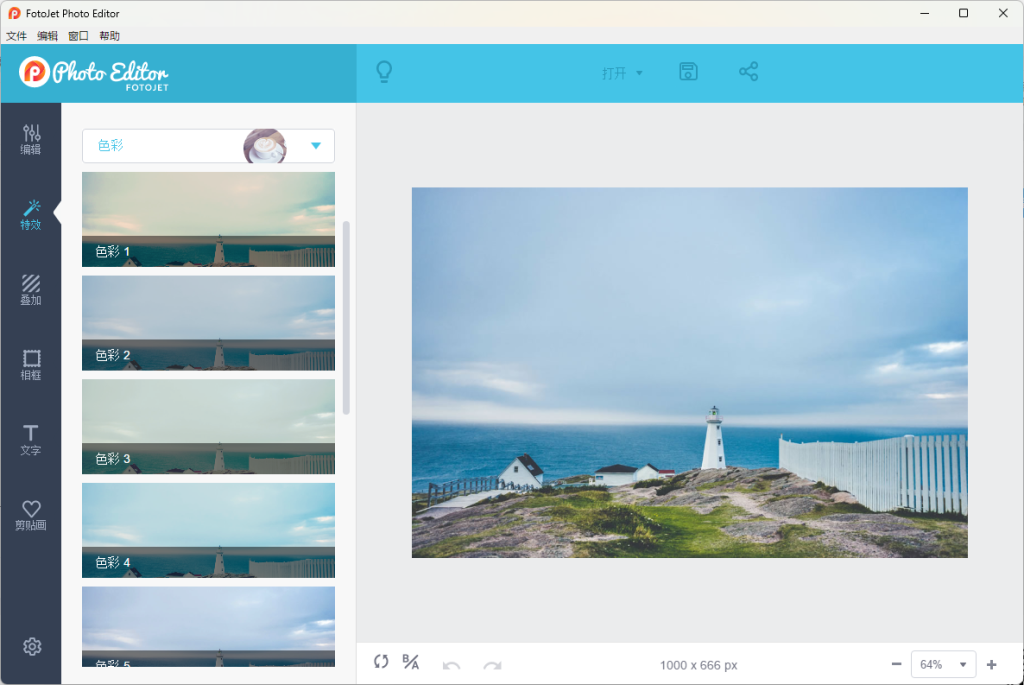The width and height of the screenshot is (1024, 685).
Task: Expand the 64% zoom level dropdown
Action: click(943, 665)
